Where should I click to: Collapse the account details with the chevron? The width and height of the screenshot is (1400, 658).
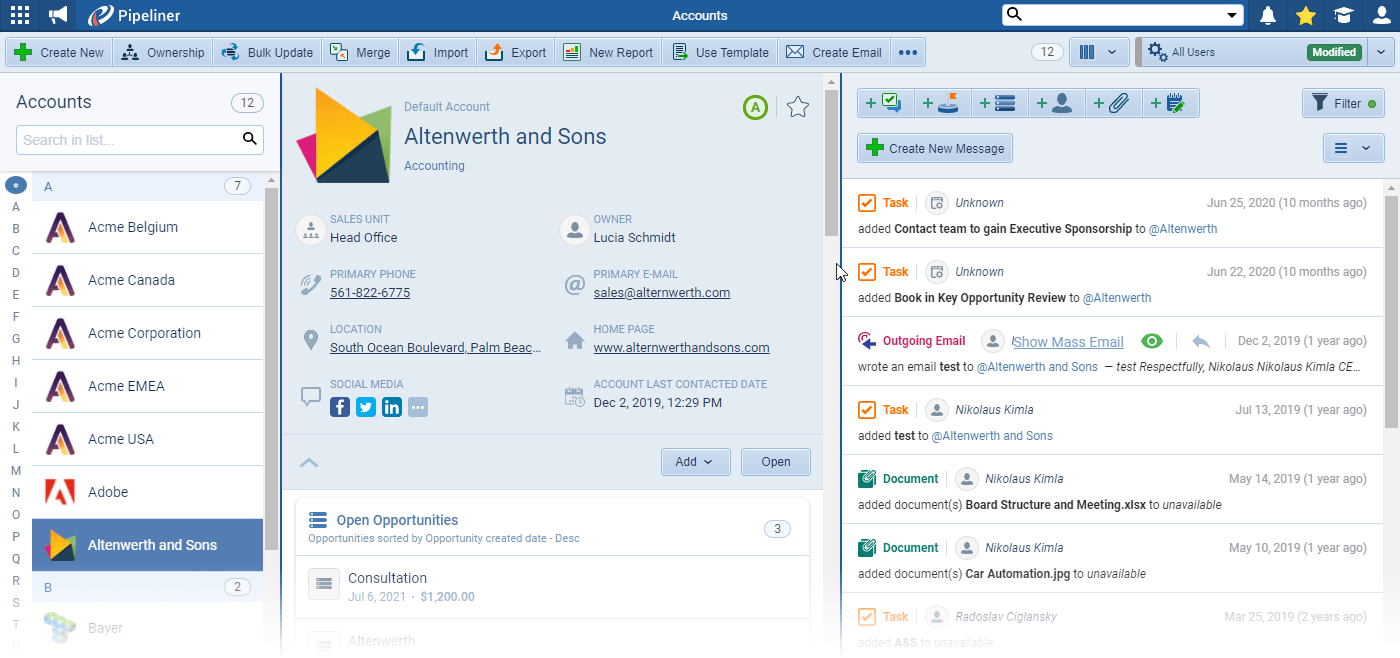point(309,462)
